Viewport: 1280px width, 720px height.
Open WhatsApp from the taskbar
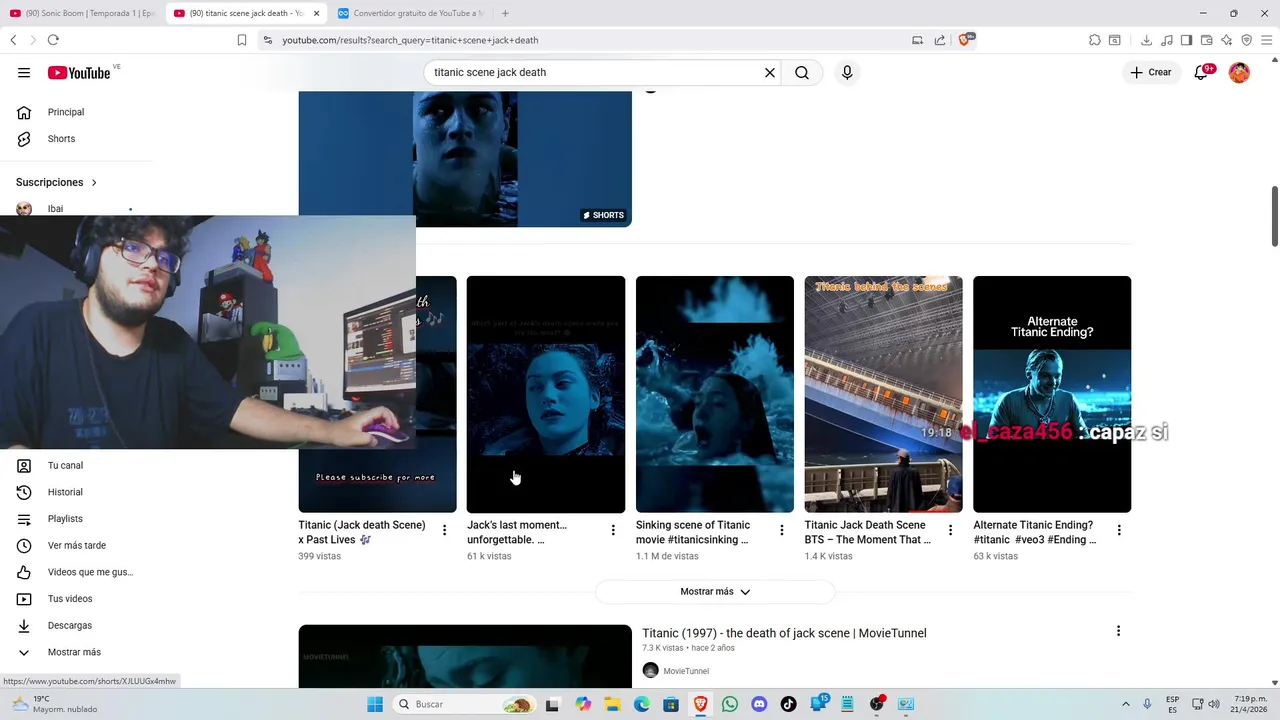(730, 704)
